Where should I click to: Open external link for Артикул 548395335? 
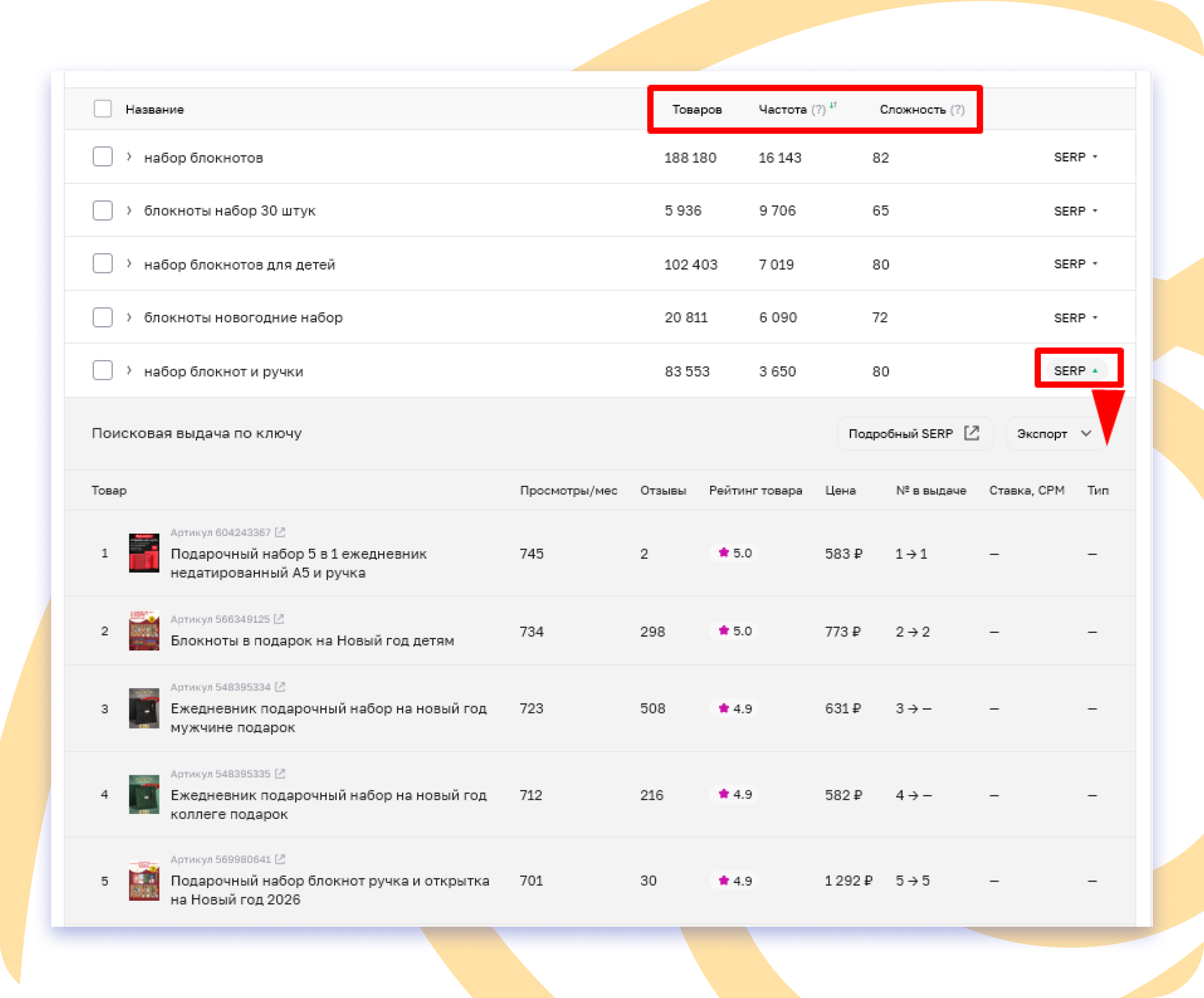pos(280,773)
